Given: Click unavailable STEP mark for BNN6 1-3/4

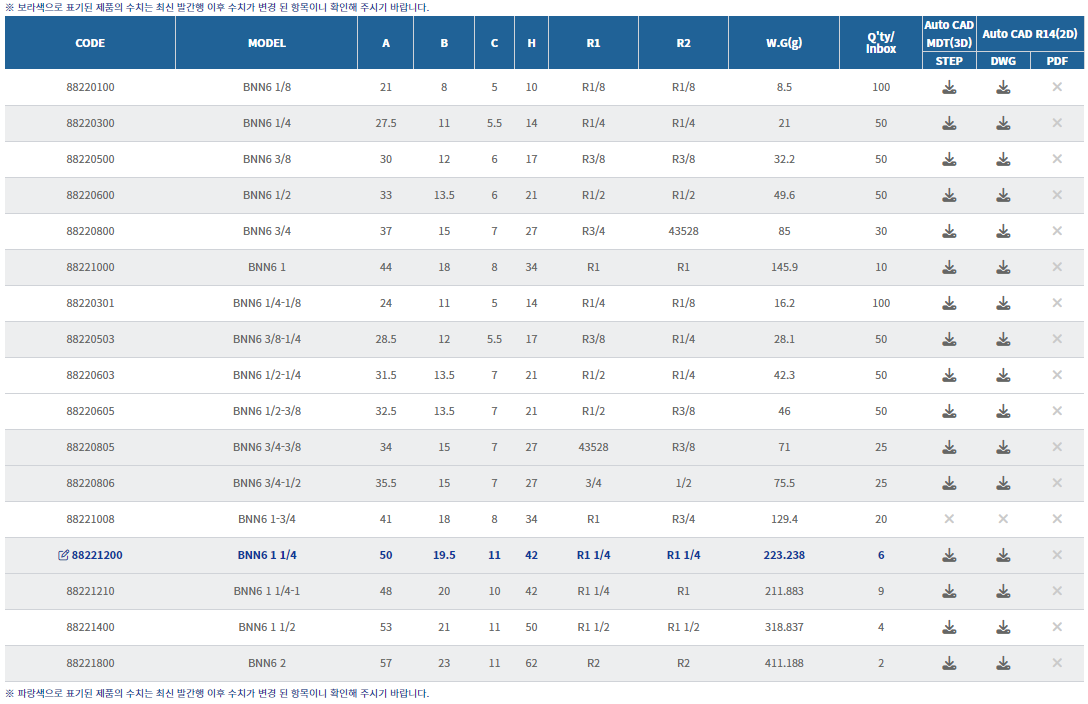Looking at the screenshot, I should 949,519.
